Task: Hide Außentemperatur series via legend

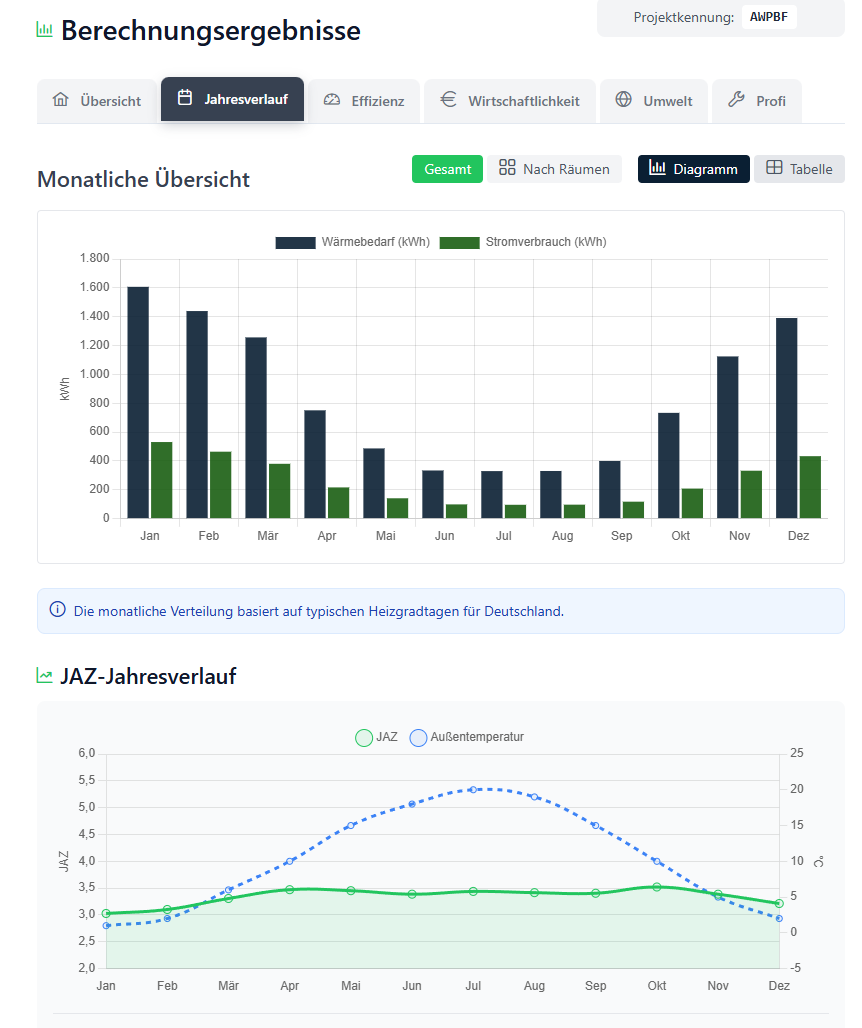Action: 466,737
